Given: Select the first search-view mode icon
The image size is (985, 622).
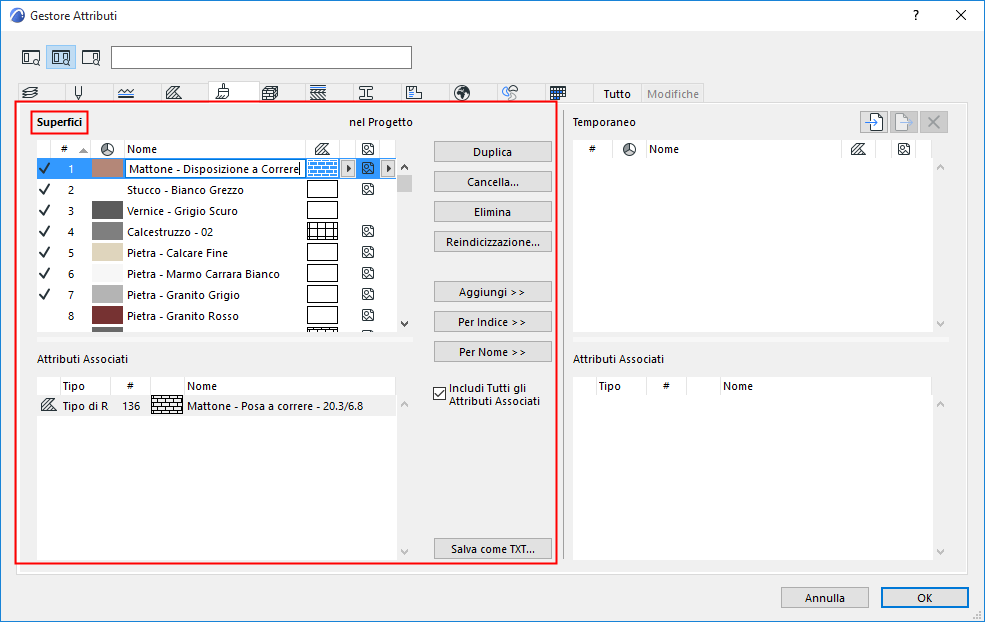Looking at the screenshot, I should [x=31, y=58].
